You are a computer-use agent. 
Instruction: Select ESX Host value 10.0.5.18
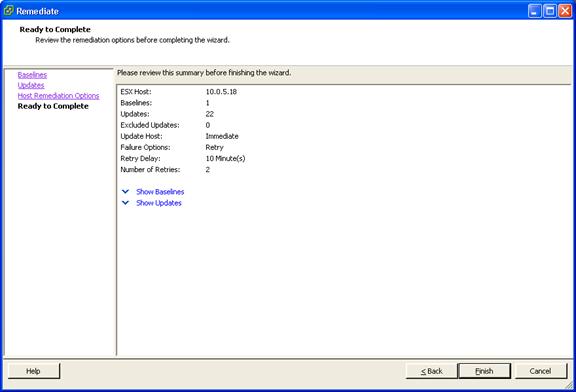[x=221, y=92]
